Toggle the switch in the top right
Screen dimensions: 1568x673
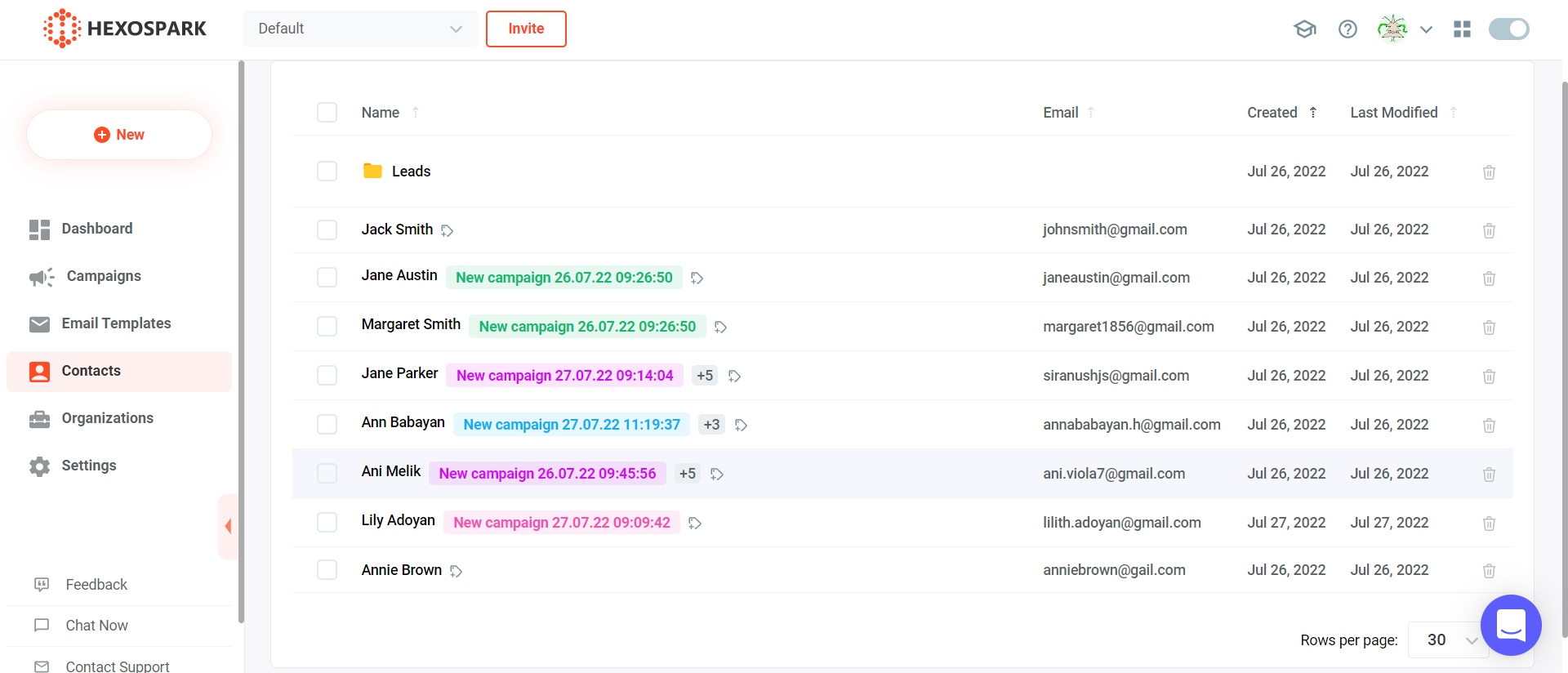[1508, 29]
